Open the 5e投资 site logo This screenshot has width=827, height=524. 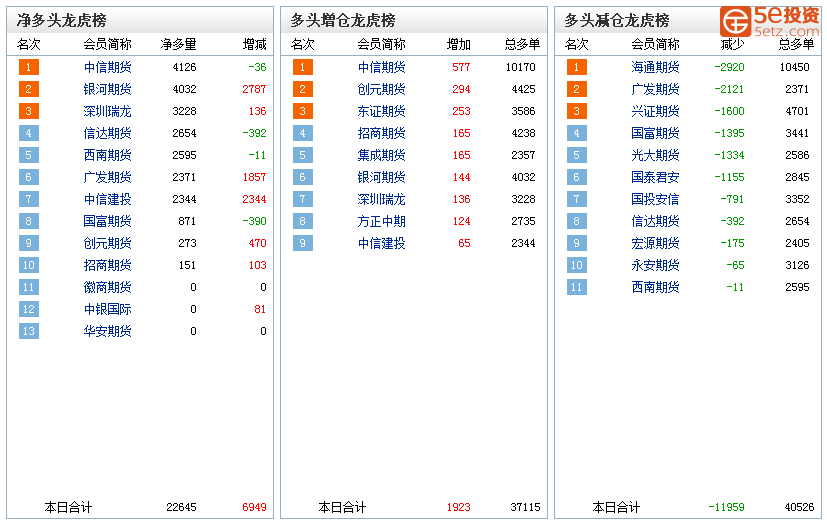point(770,21)
